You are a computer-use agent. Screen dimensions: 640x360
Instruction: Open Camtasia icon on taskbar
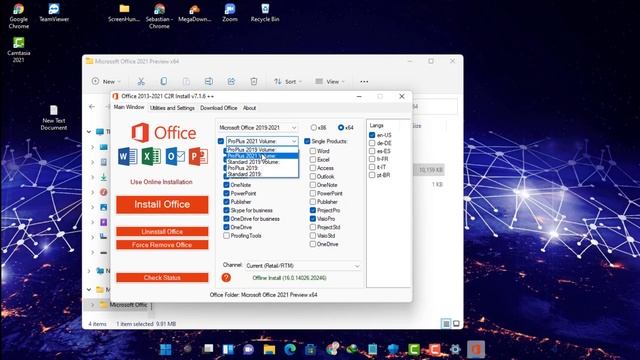tap(414, 349)
